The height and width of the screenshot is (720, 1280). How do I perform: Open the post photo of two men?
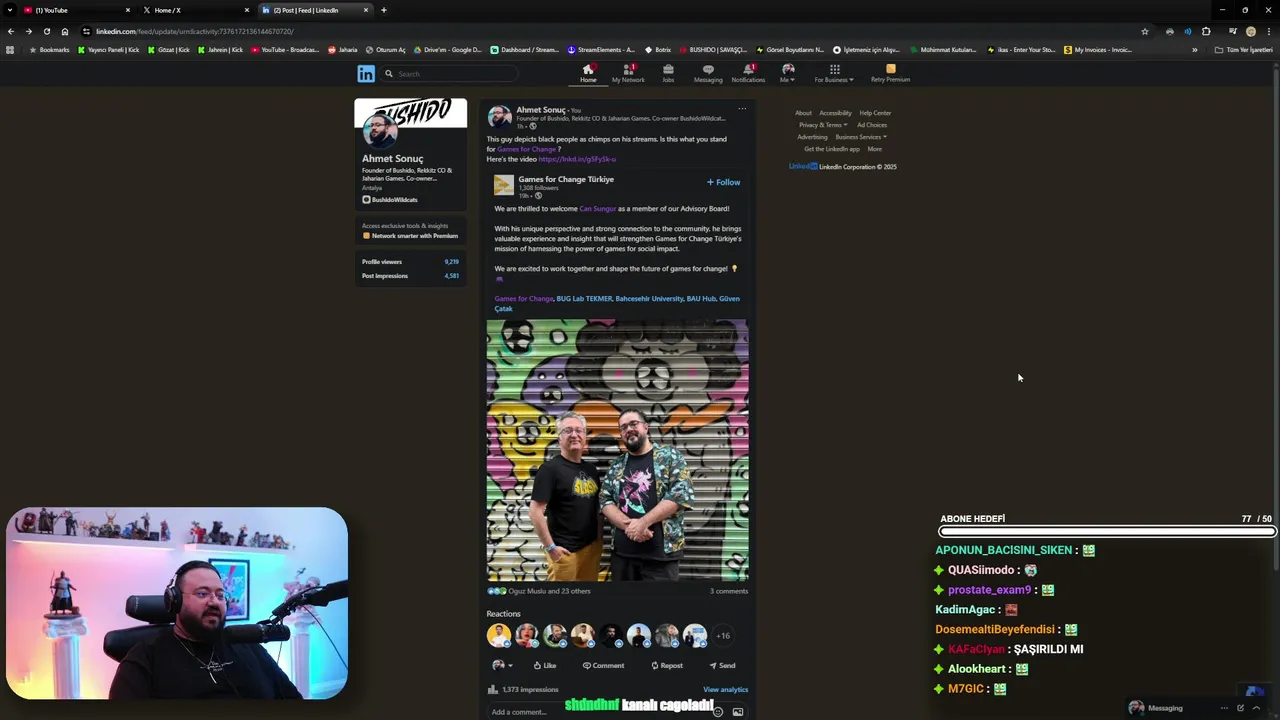pyautogui.click(x=617, y=450)
